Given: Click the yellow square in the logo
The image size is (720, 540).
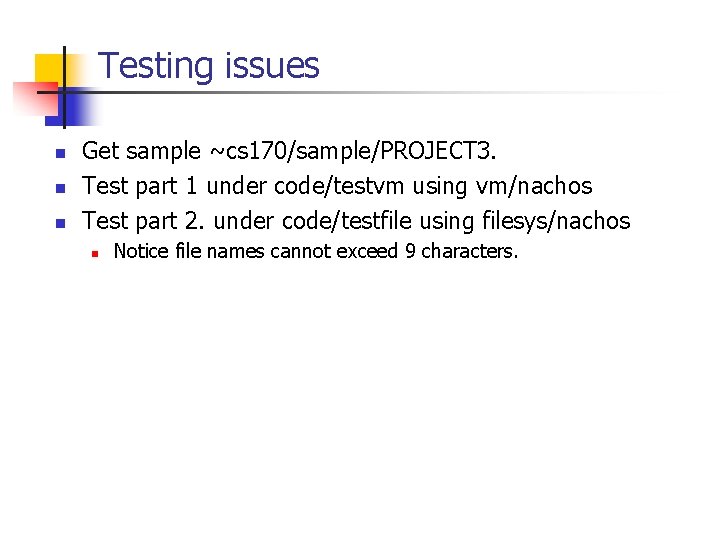Looking at the screenshot, I should [x=51, y=69].
